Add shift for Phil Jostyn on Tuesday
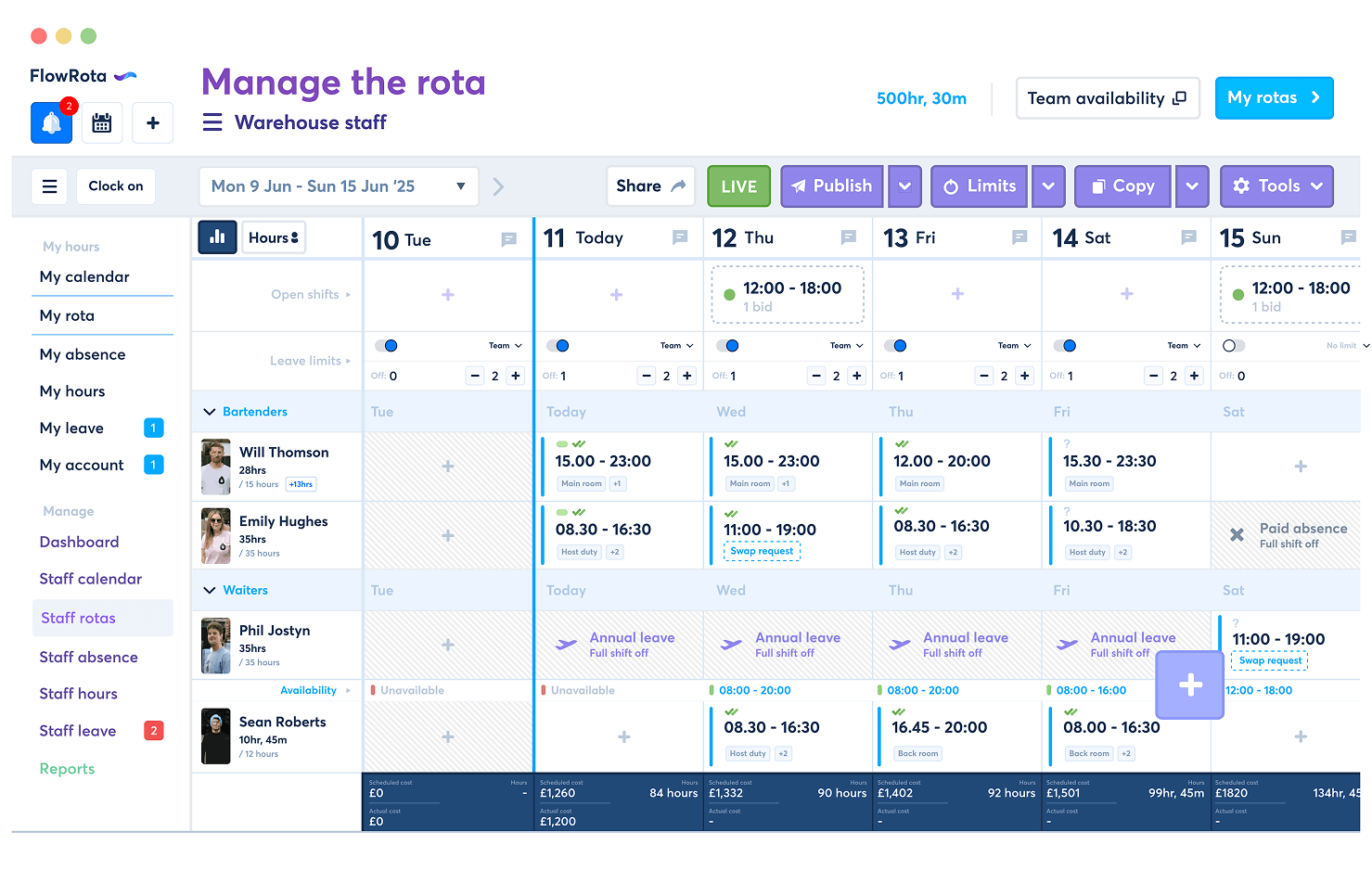1372x870 pixels. coord(448,645)
